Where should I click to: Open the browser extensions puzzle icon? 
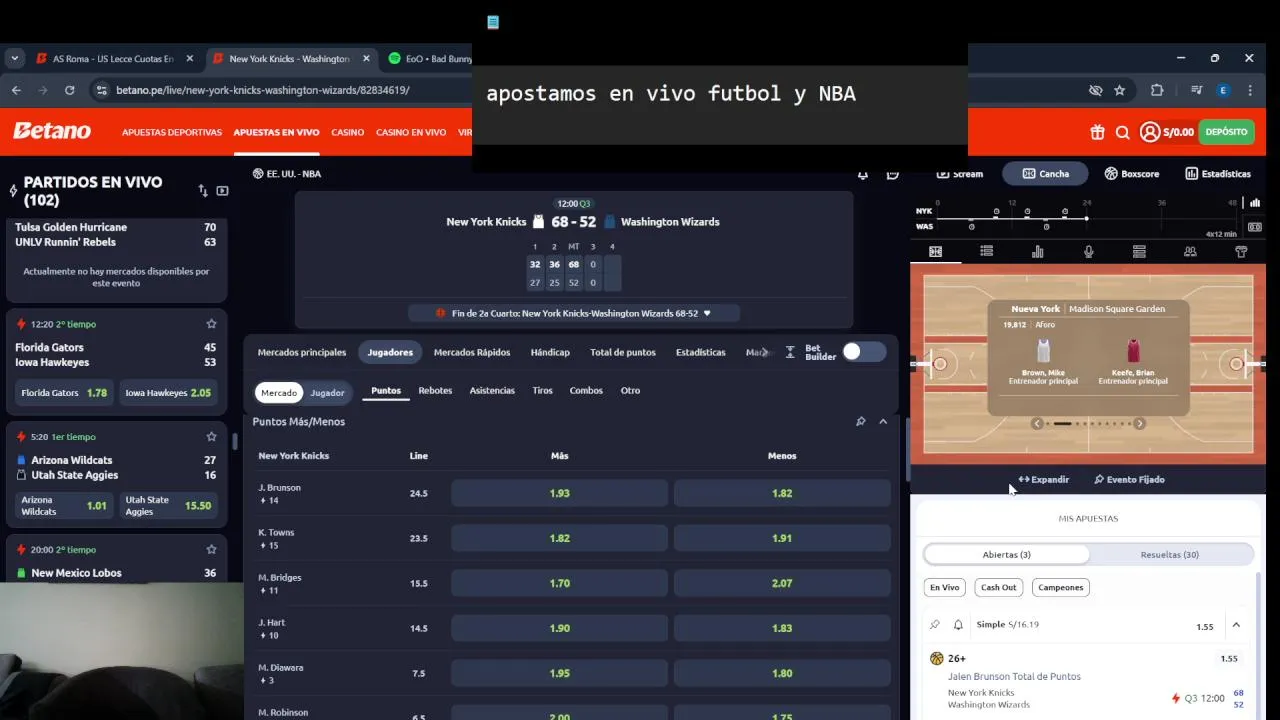point(1157,90)
